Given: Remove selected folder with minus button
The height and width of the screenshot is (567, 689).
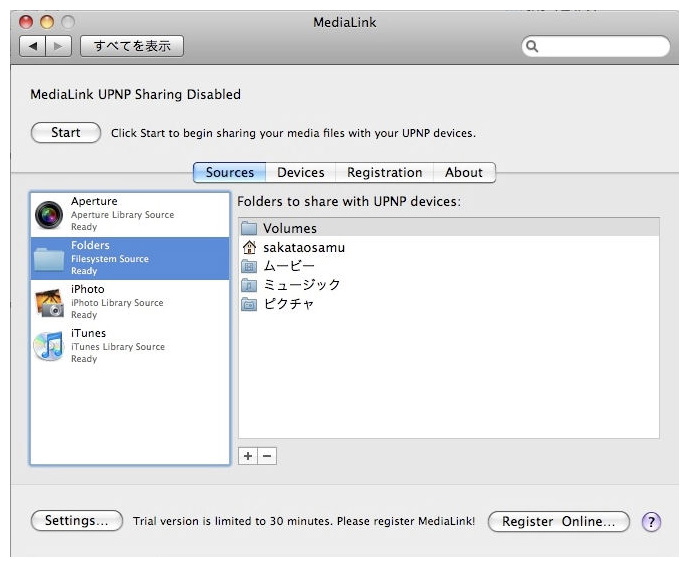Looking at the screenshot, I should point(267,456).
